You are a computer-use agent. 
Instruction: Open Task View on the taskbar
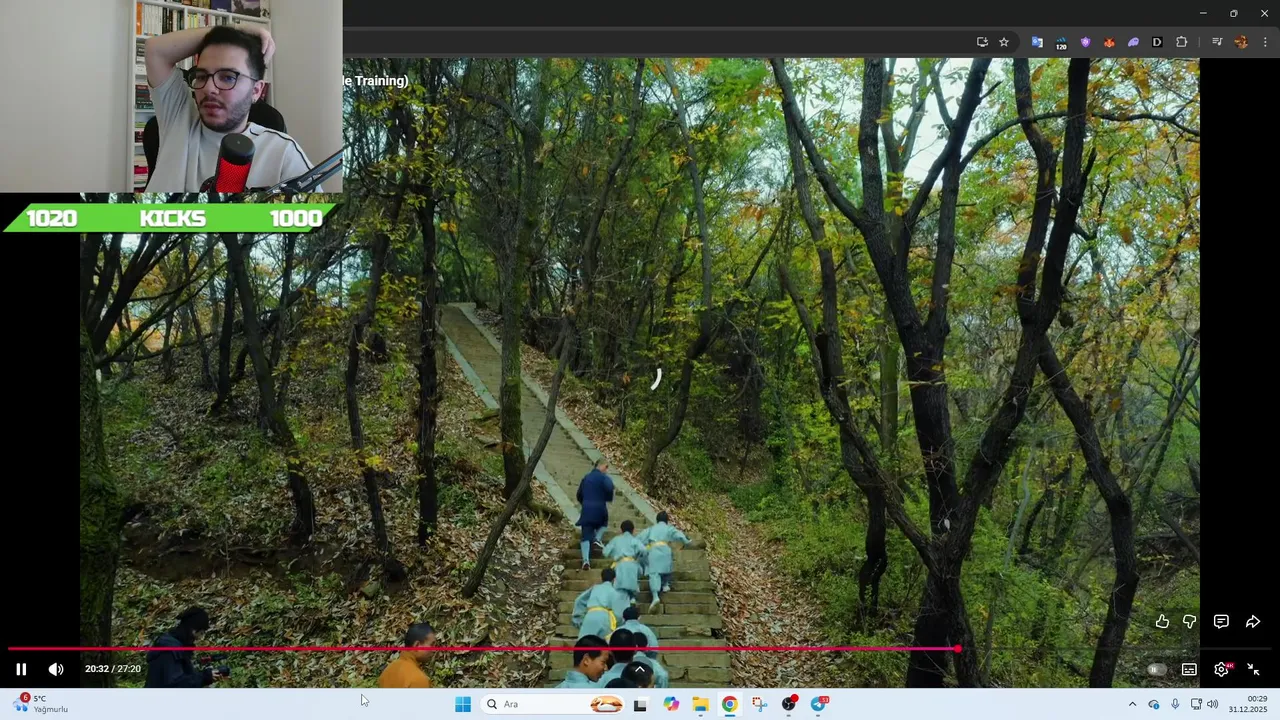[x=640, y=704]
